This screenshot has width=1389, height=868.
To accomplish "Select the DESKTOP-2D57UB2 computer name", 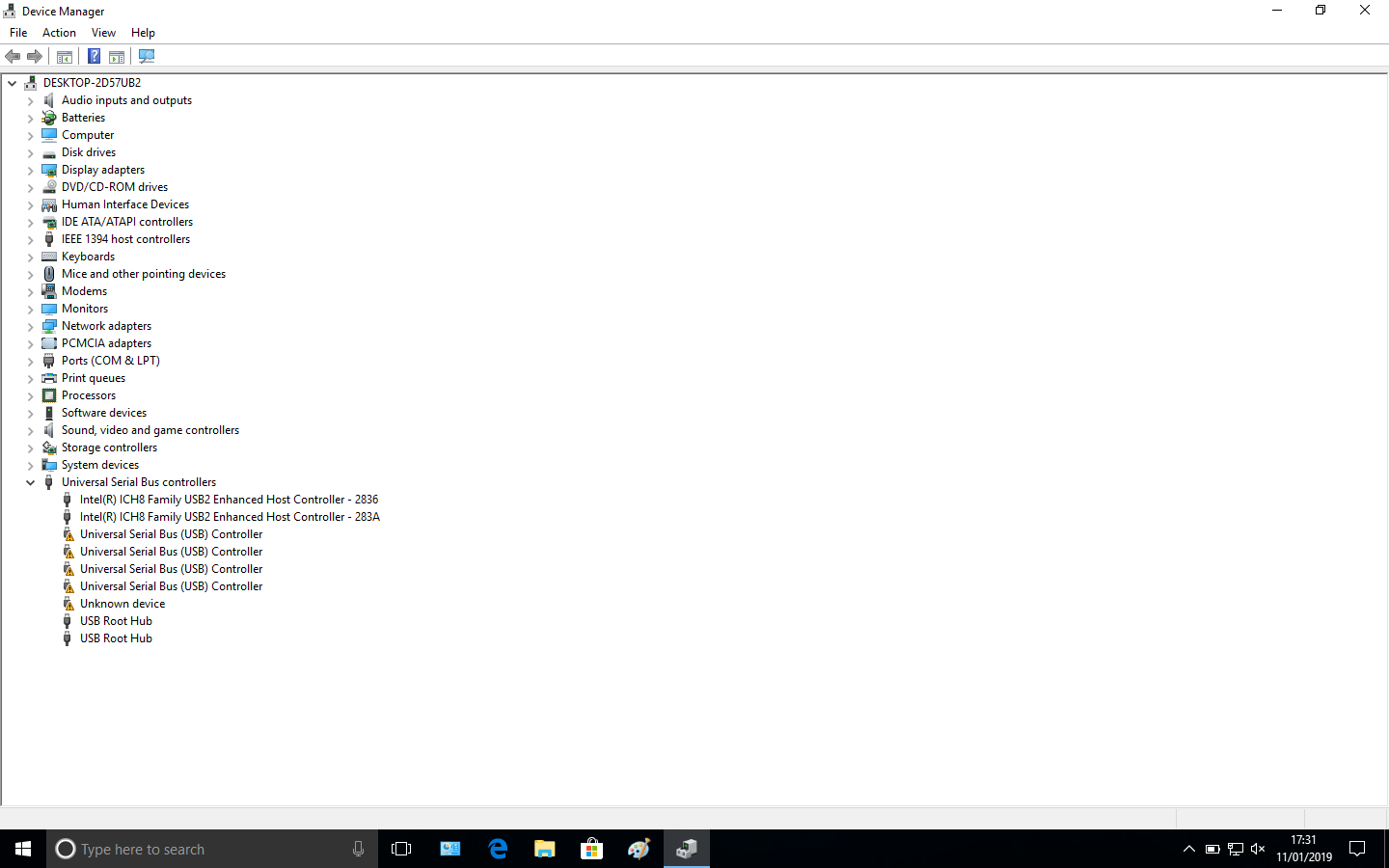I will (x=92, y=83).
